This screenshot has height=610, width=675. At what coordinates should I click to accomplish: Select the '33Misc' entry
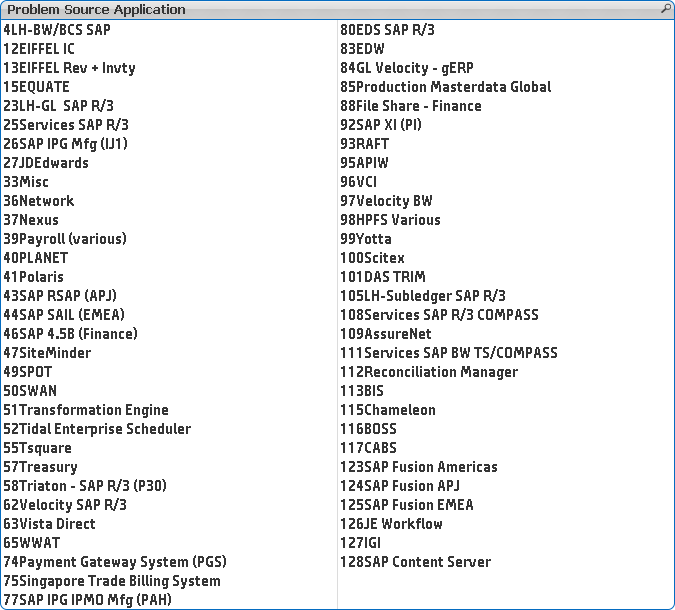(x=169, y=182)
